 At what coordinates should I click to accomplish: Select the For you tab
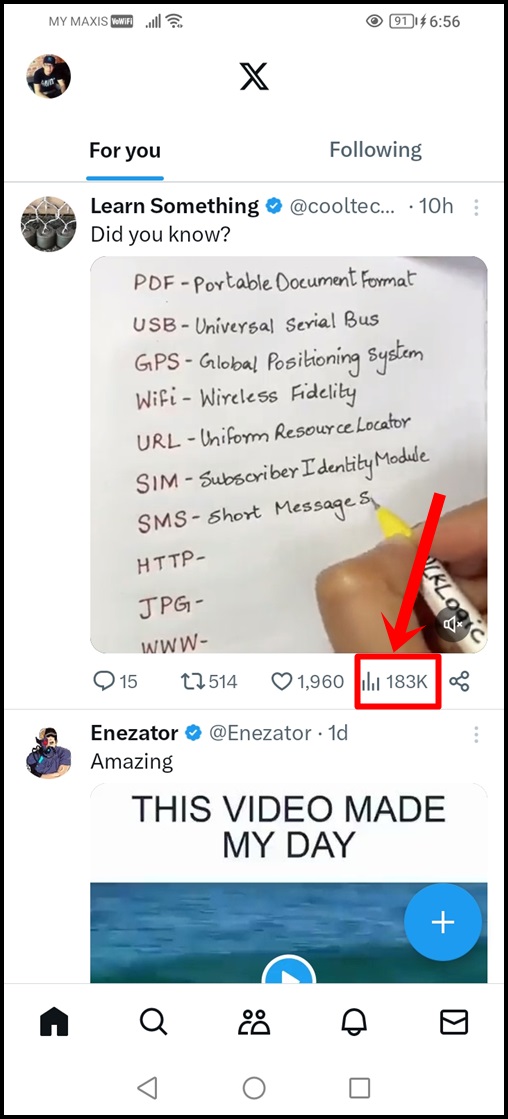(x=125, y=151)
